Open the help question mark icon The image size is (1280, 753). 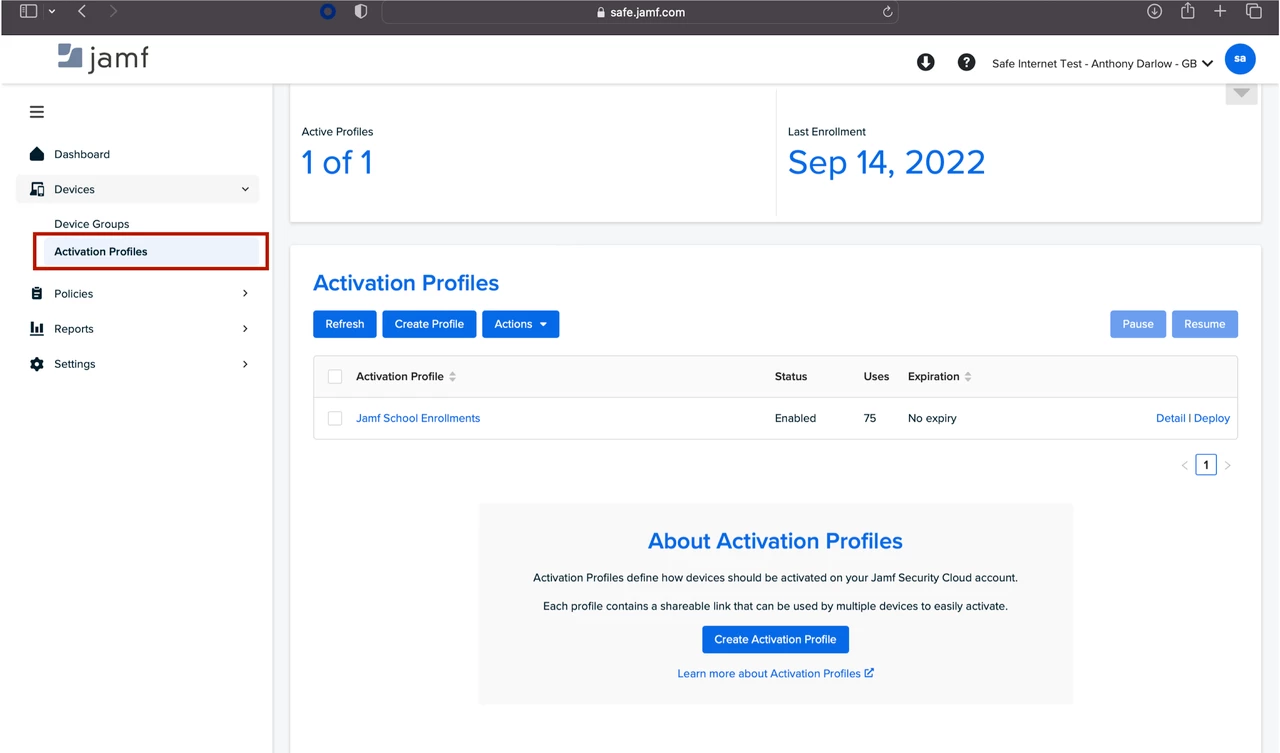coord(966,62)
